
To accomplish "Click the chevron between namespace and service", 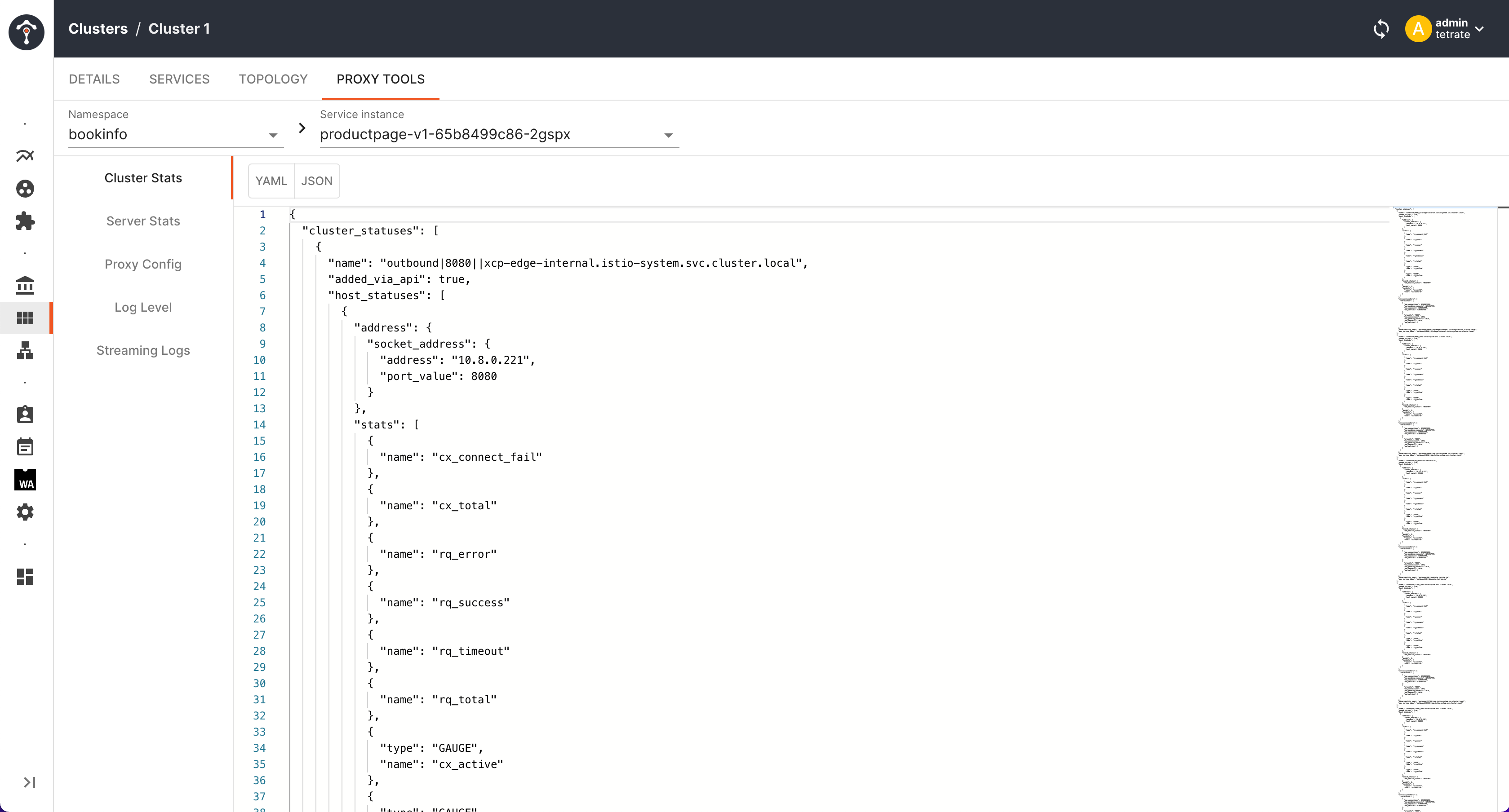I will point(302,128).
